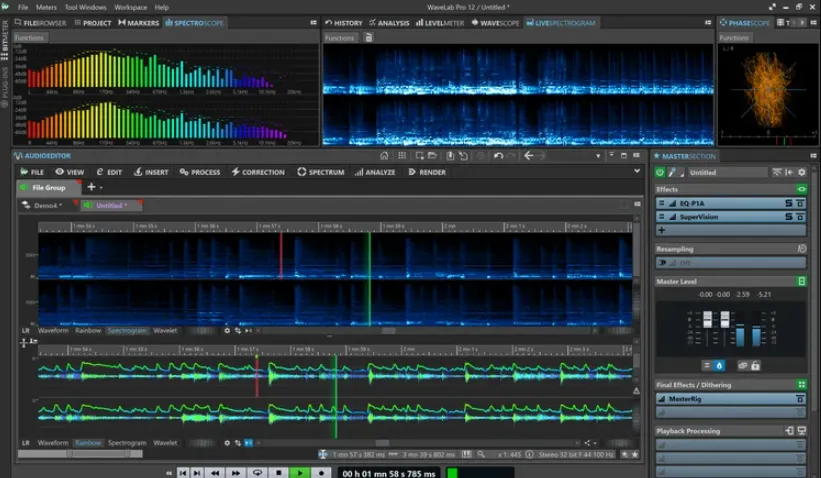Click the undo arrow icon
Screen dimensions: 821x478
tap(498, 156)
